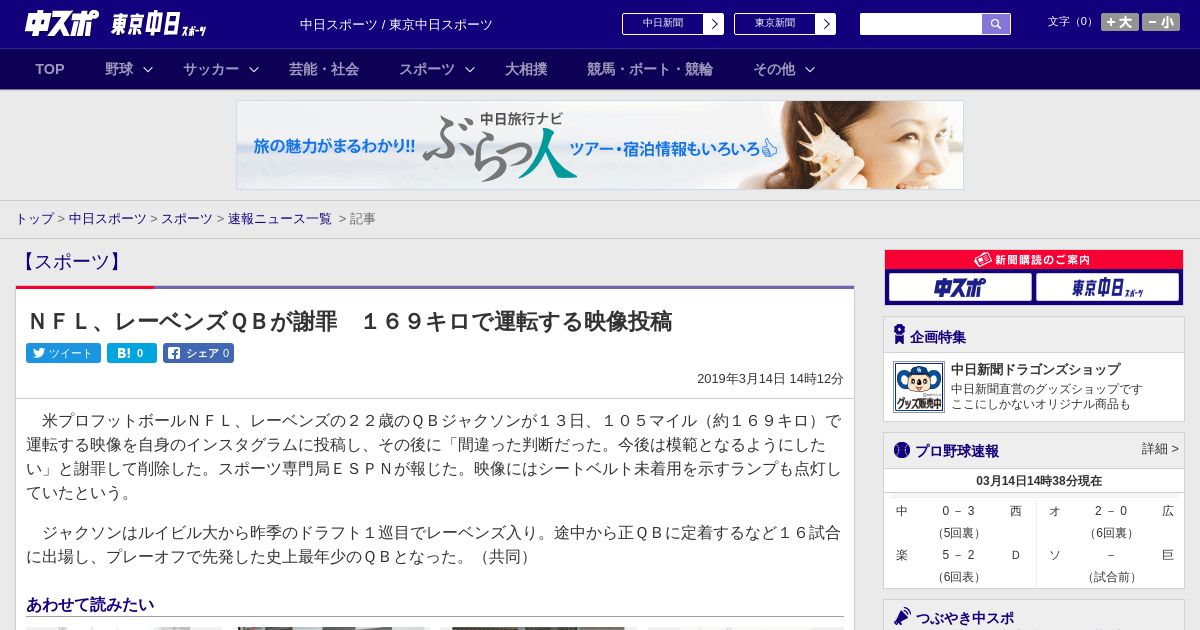This screenshot has width=1200, height=630.
Task: Open the 芸能・社会 menu item
Action: (324, 69)
